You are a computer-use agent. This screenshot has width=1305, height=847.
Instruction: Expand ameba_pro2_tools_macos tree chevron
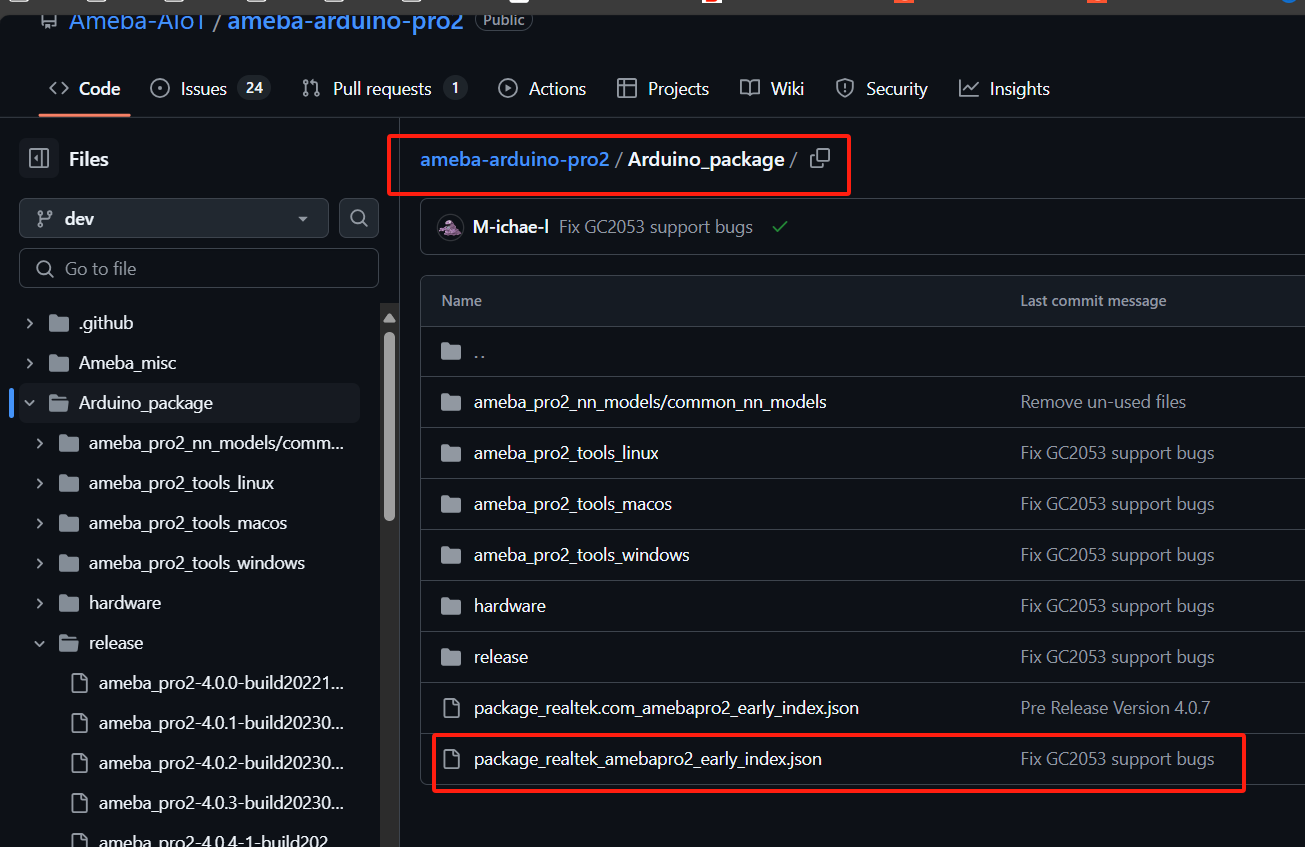pos(40,523)
